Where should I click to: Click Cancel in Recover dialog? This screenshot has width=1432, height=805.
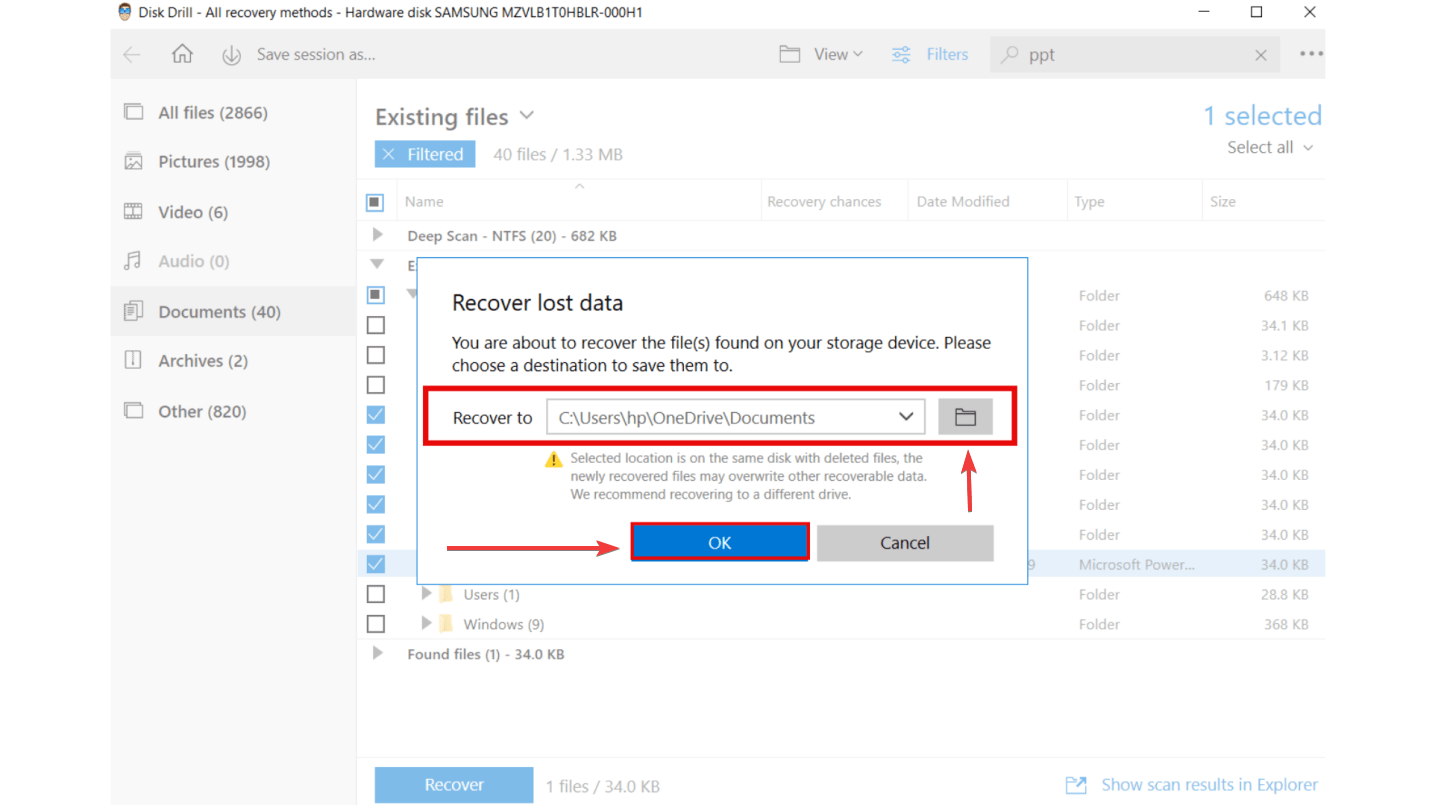pos(904,542)
